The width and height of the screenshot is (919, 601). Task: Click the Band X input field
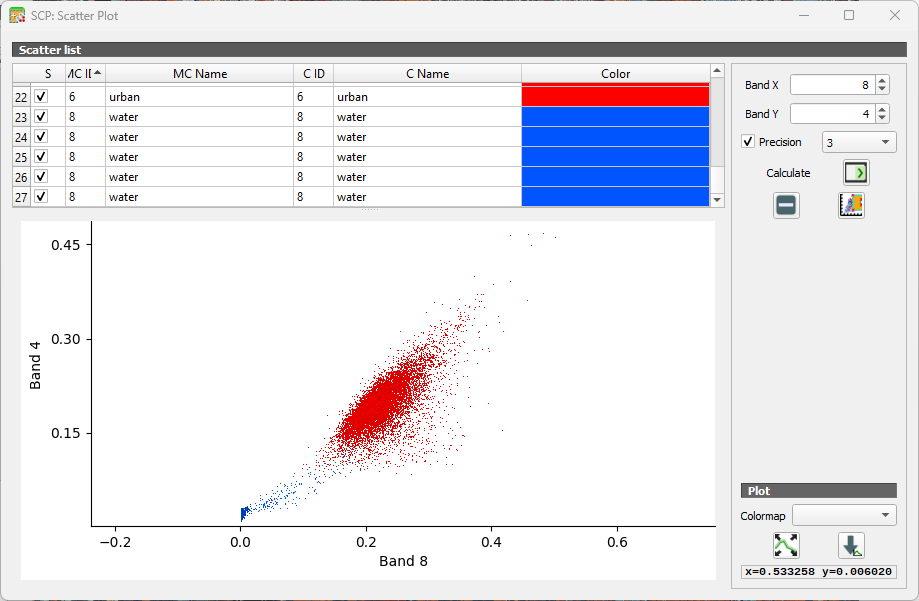831,85
